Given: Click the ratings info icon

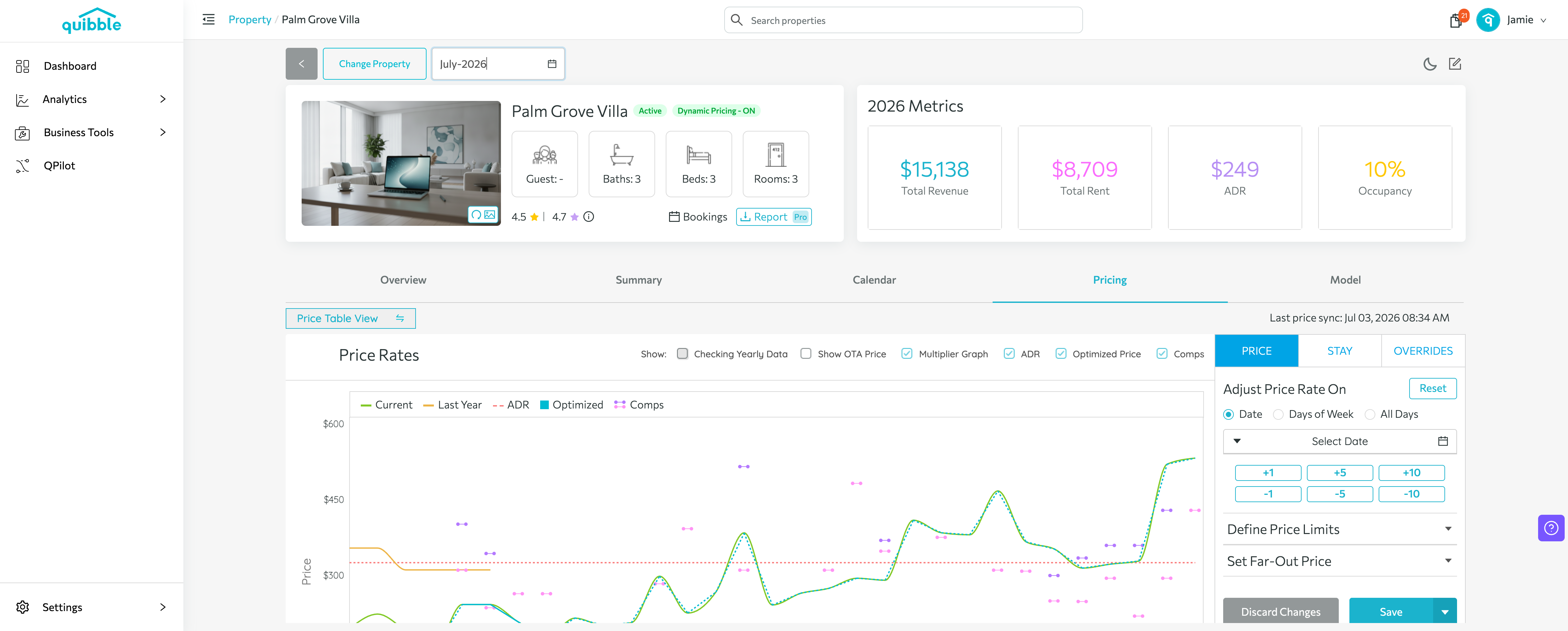Looking at the screenshot, I should (x=589, y=217).
